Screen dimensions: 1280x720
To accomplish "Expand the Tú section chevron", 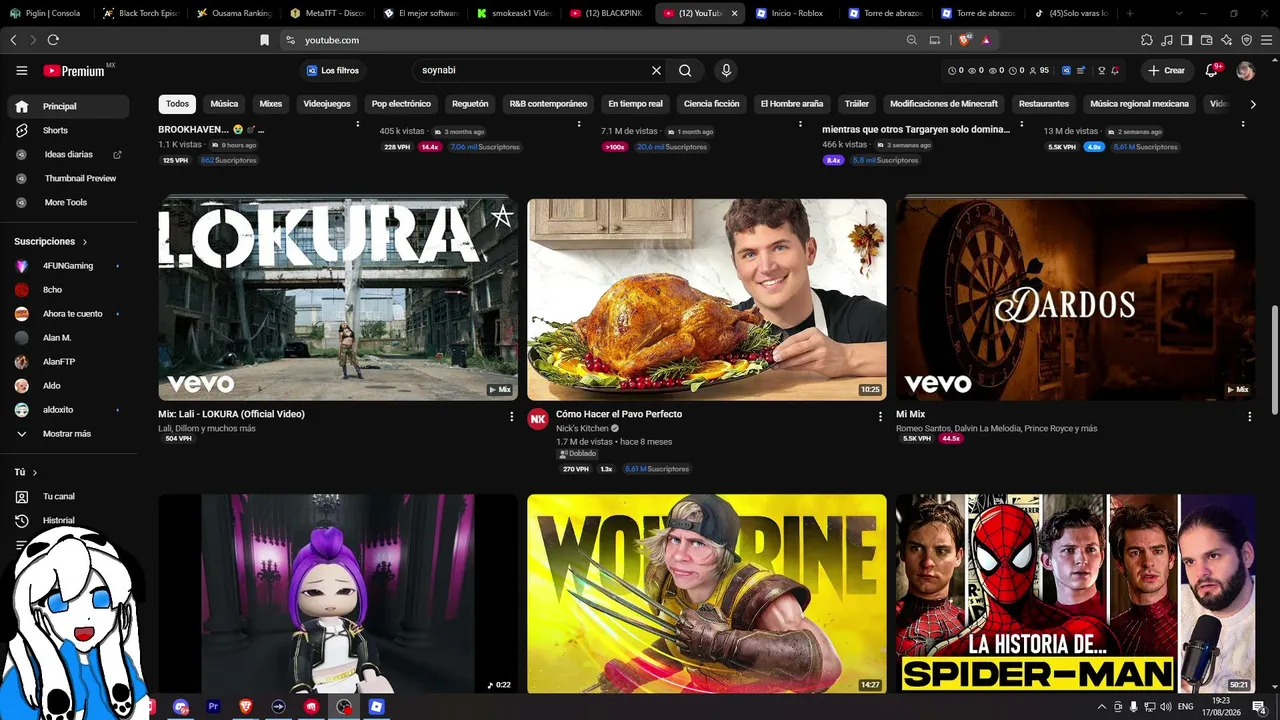I will click(35, 472).
